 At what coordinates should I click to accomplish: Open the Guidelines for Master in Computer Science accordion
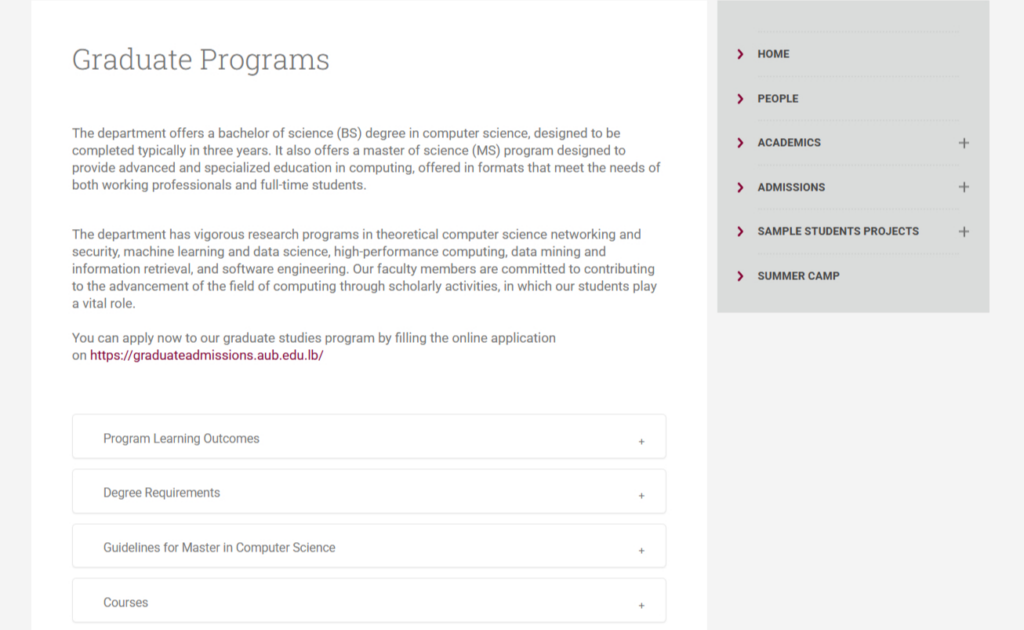coord(219,548)
